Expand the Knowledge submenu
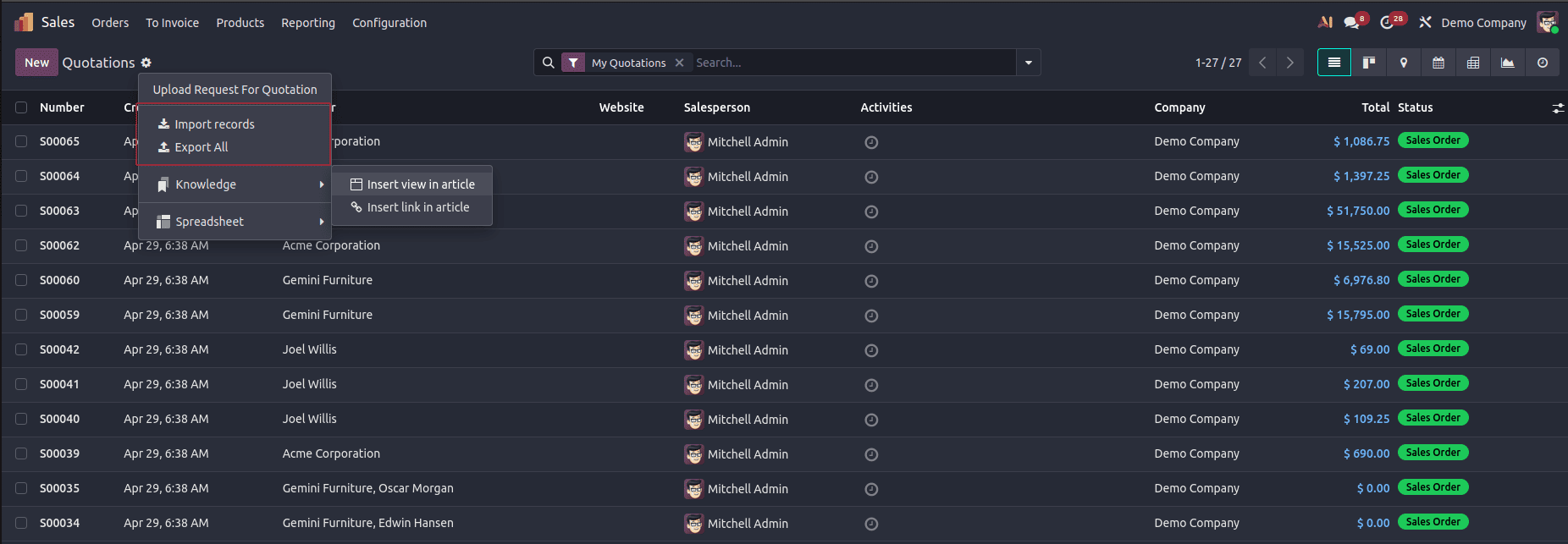 click(x=235, y=184)
